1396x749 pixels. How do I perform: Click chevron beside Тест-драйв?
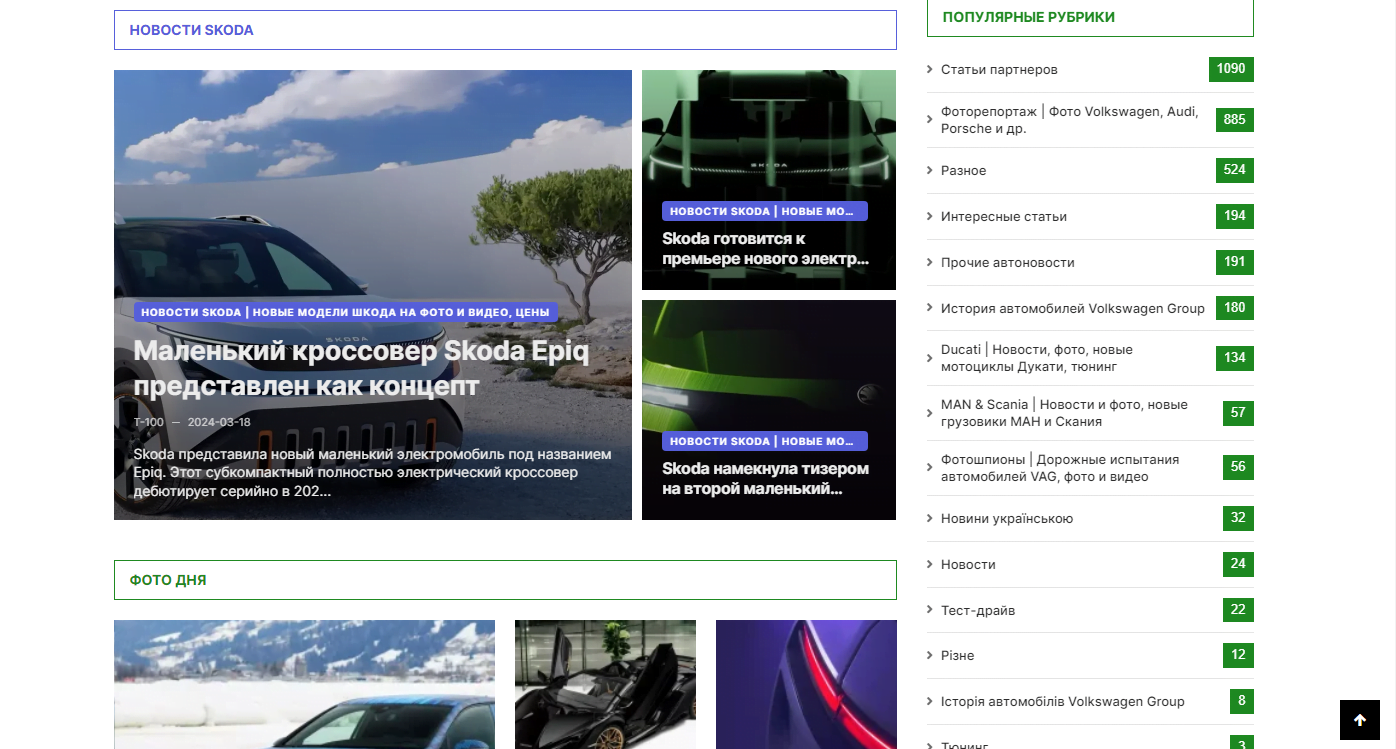(x=930, y=611)
